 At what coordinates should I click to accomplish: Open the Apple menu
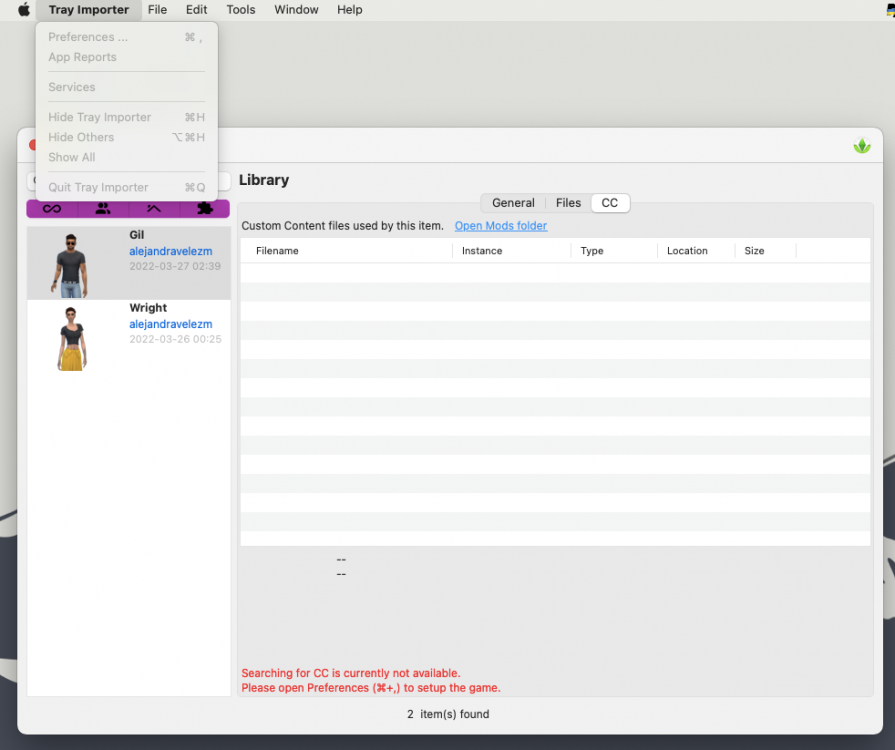click(23, 10)
